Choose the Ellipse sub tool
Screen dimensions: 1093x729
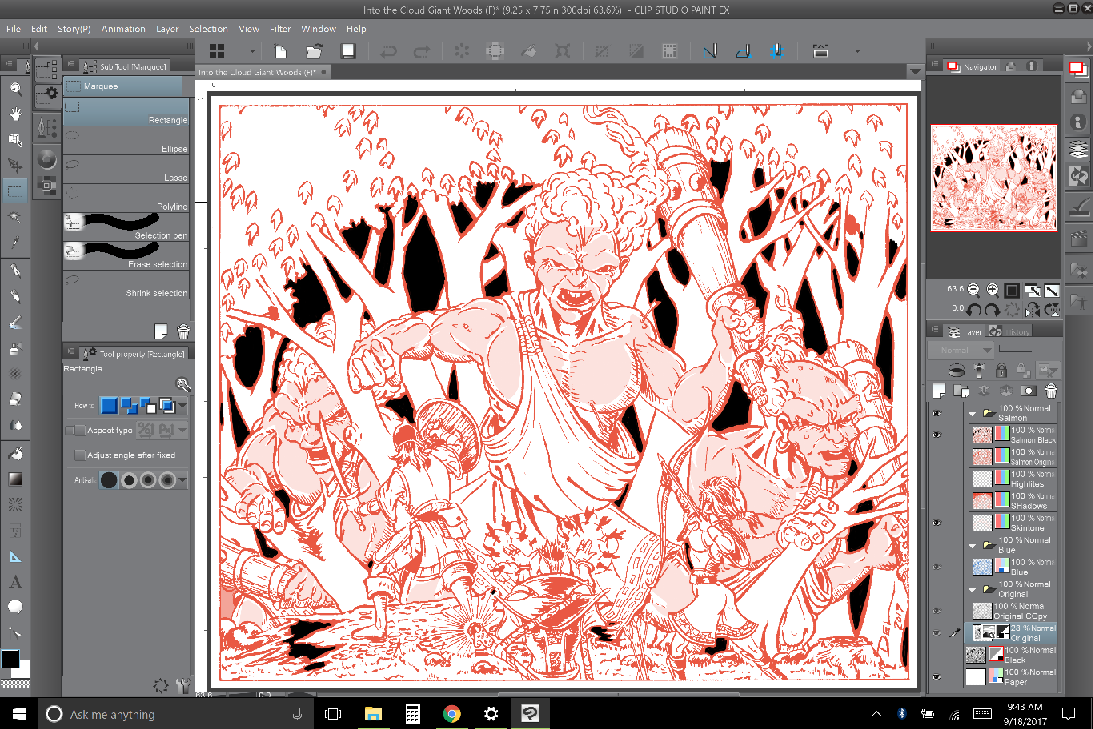point(126,141)
